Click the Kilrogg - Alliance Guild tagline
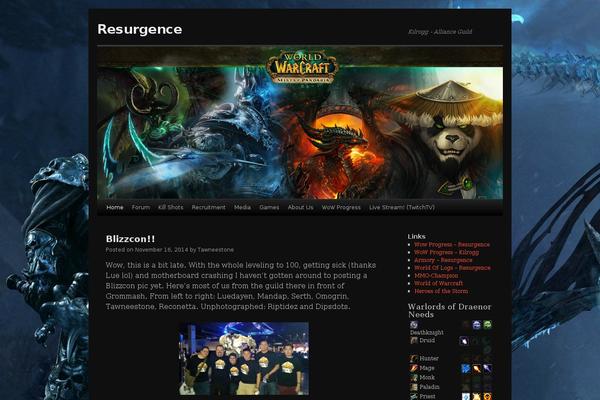Viewport: 600px width, 400px height. tap(440, 32)
